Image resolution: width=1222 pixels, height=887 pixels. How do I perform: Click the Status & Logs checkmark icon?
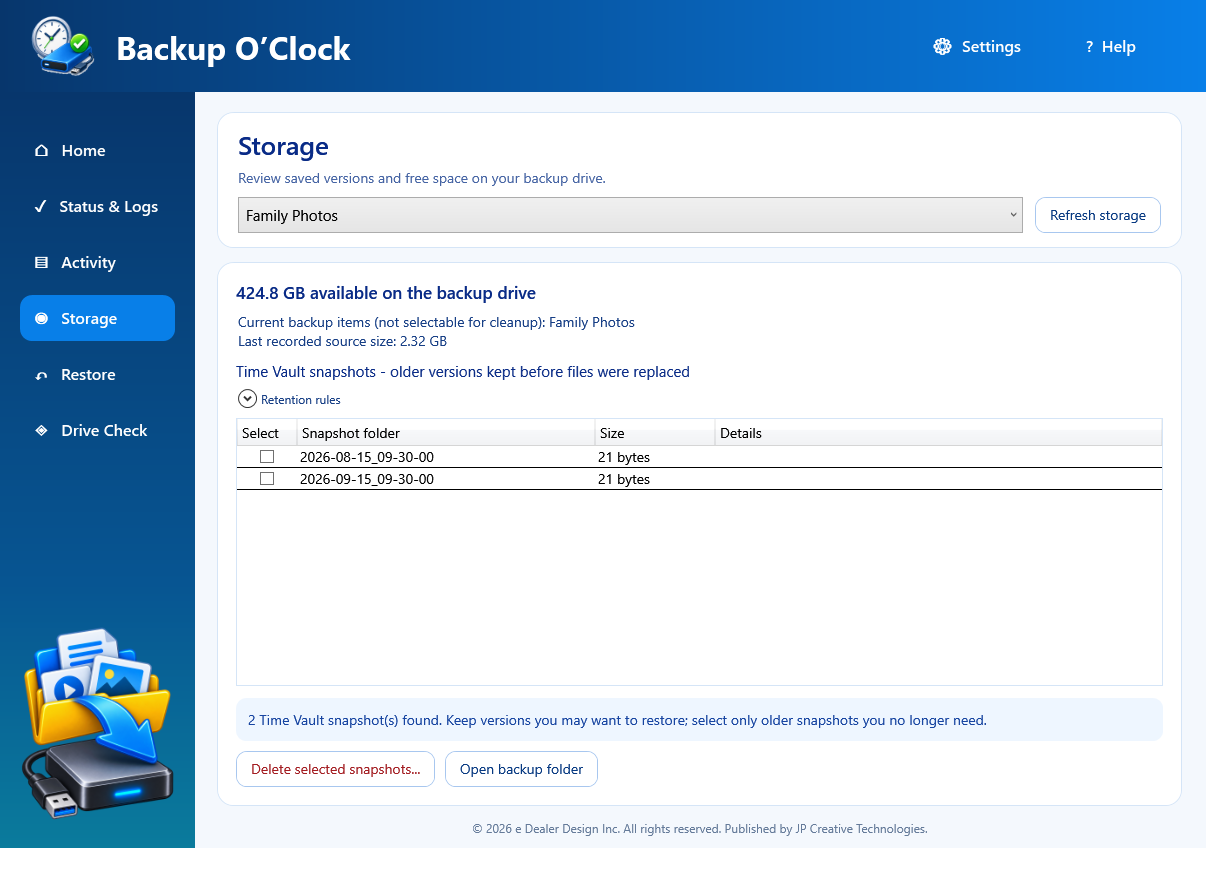(41, 207)
